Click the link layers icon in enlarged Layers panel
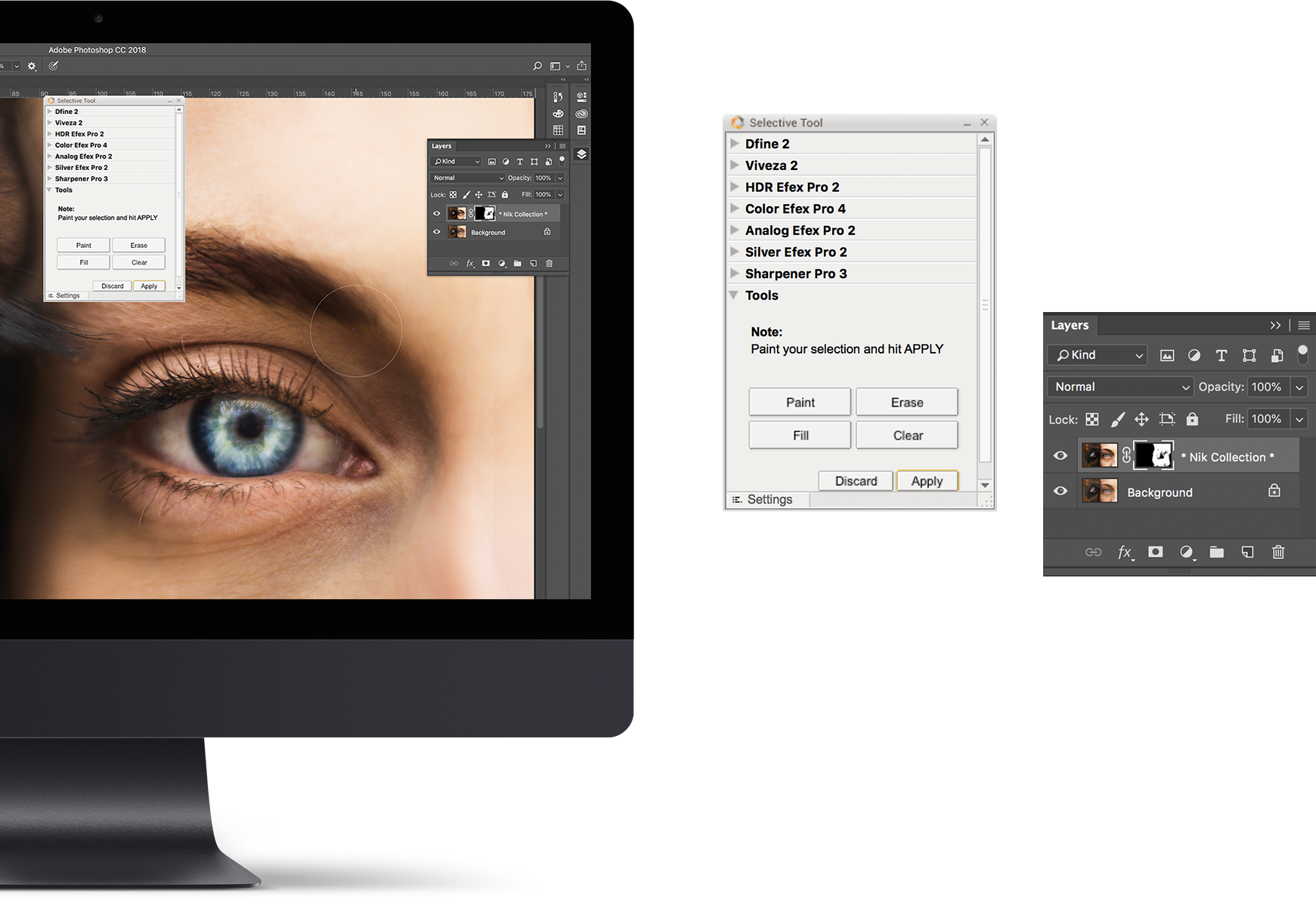 point(1093,552)
